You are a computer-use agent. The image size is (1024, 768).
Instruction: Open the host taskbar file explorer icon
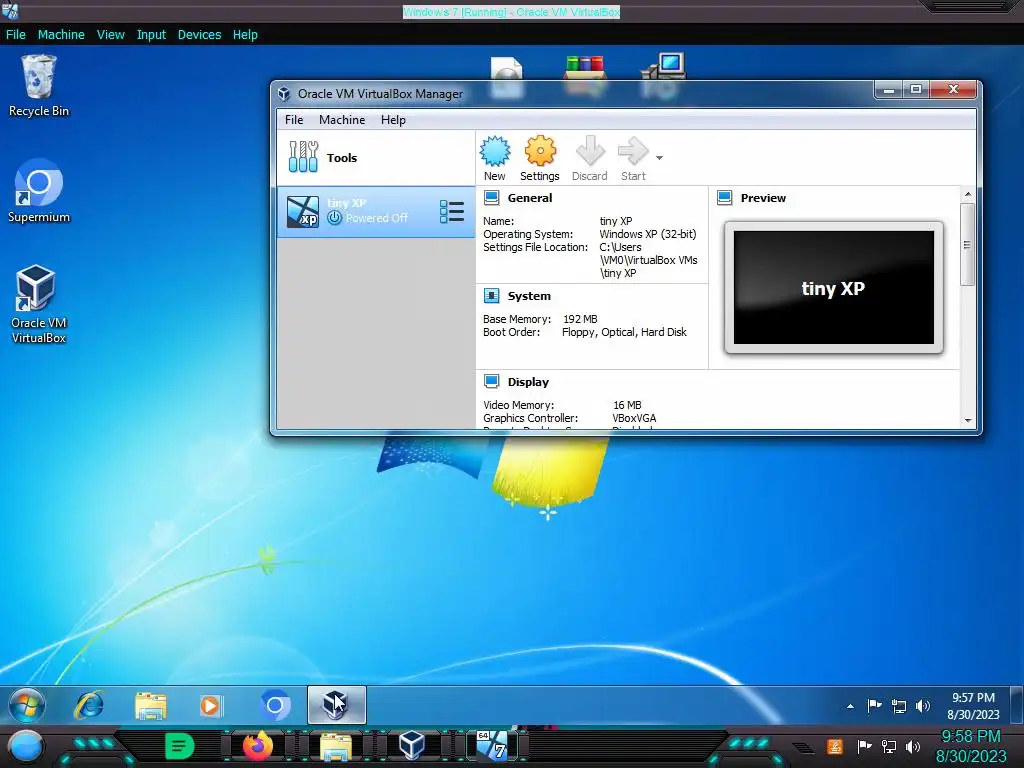point(336,746)
